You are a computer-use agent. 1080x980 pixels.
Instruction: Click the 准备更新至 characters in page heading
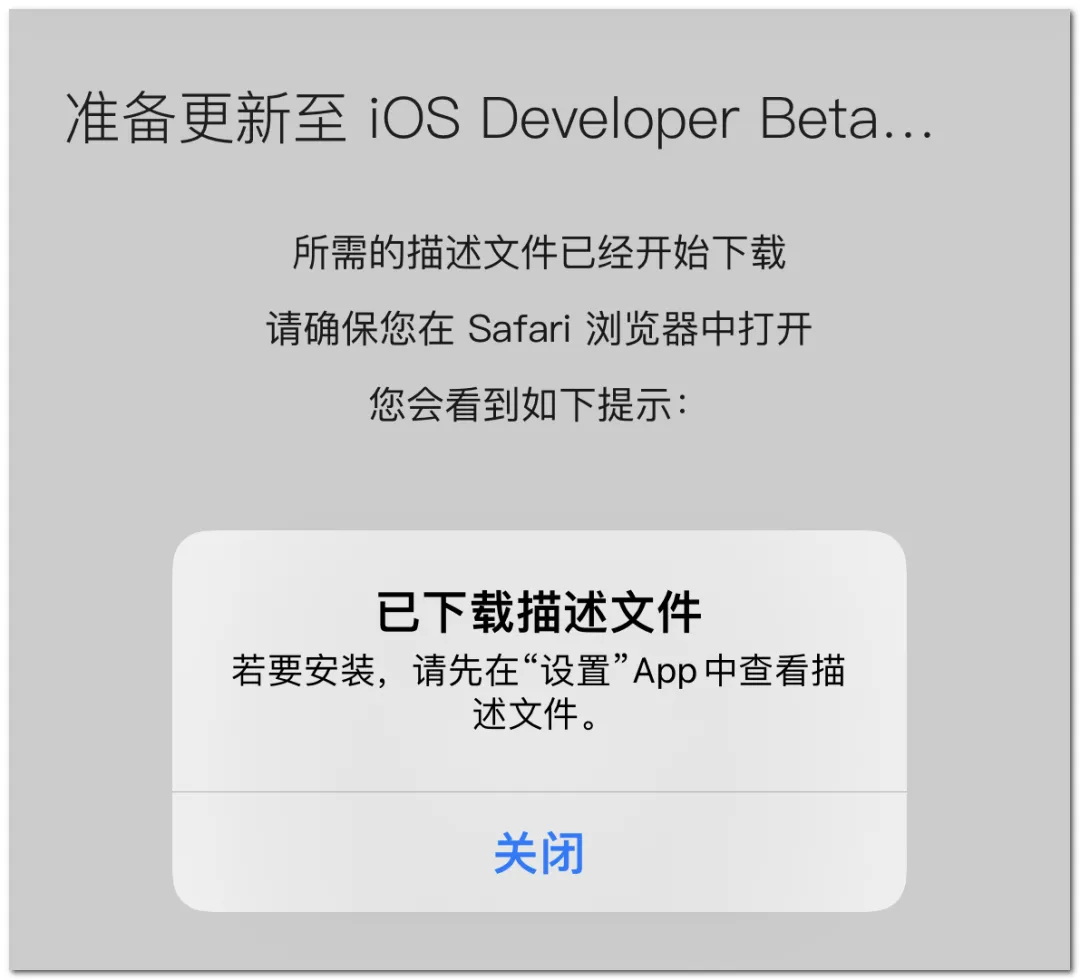[205, 118]
